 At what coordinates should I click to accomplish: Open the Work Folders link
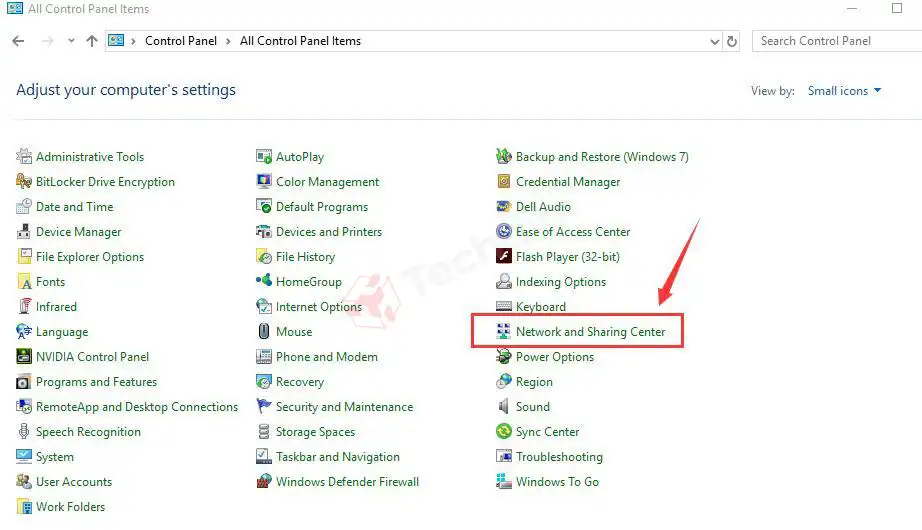click(71, 506)
